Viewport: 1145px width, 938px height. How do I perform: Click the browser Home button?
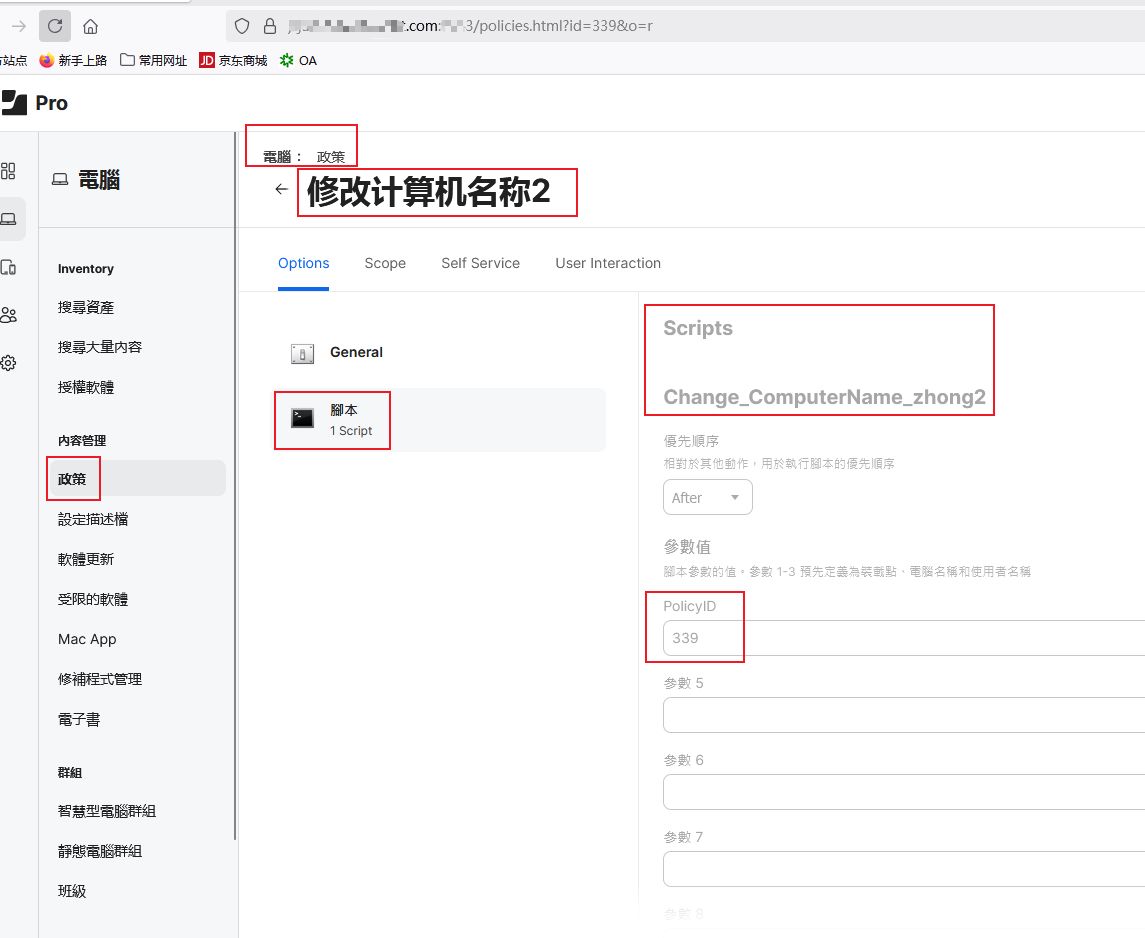pos(90,26)
